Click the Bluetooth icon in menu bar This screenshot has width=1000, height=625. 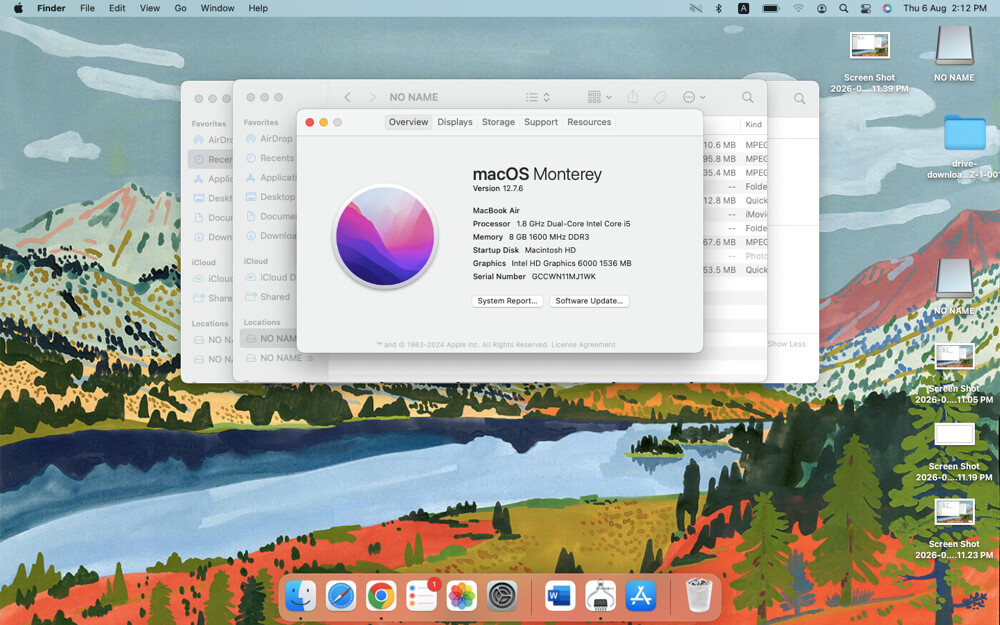pyautogui.click(x=719, y=8)
